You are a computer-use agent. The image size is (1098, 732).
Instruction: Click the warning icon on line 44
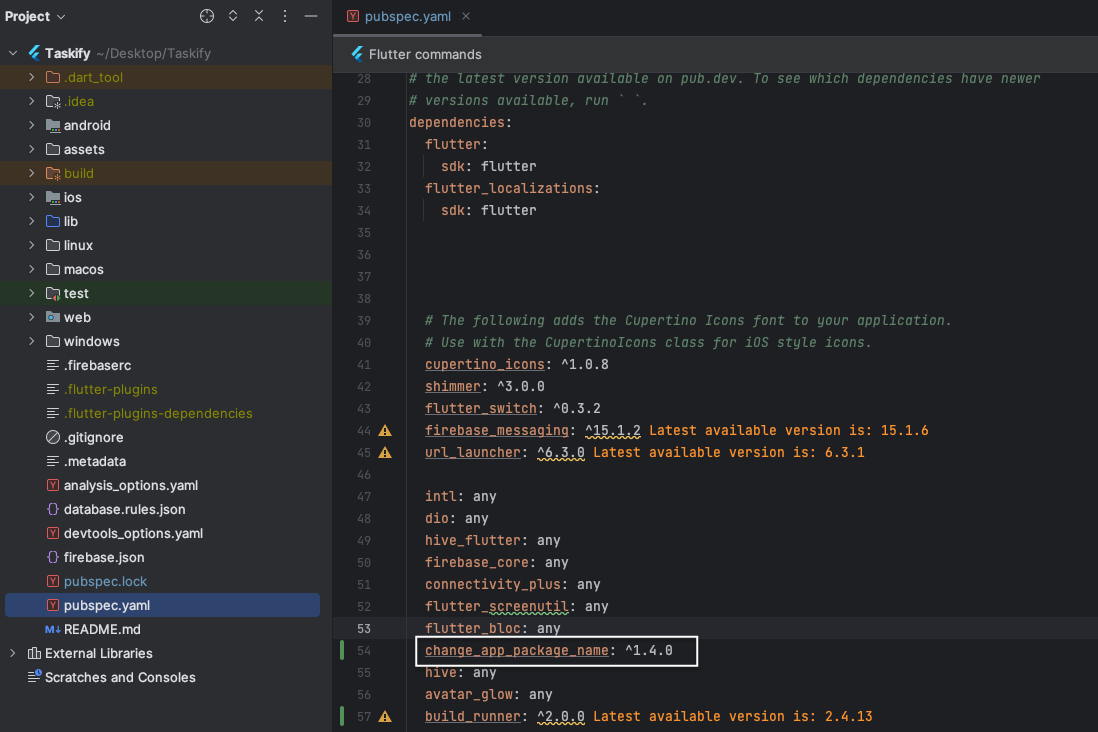(385, 431)
